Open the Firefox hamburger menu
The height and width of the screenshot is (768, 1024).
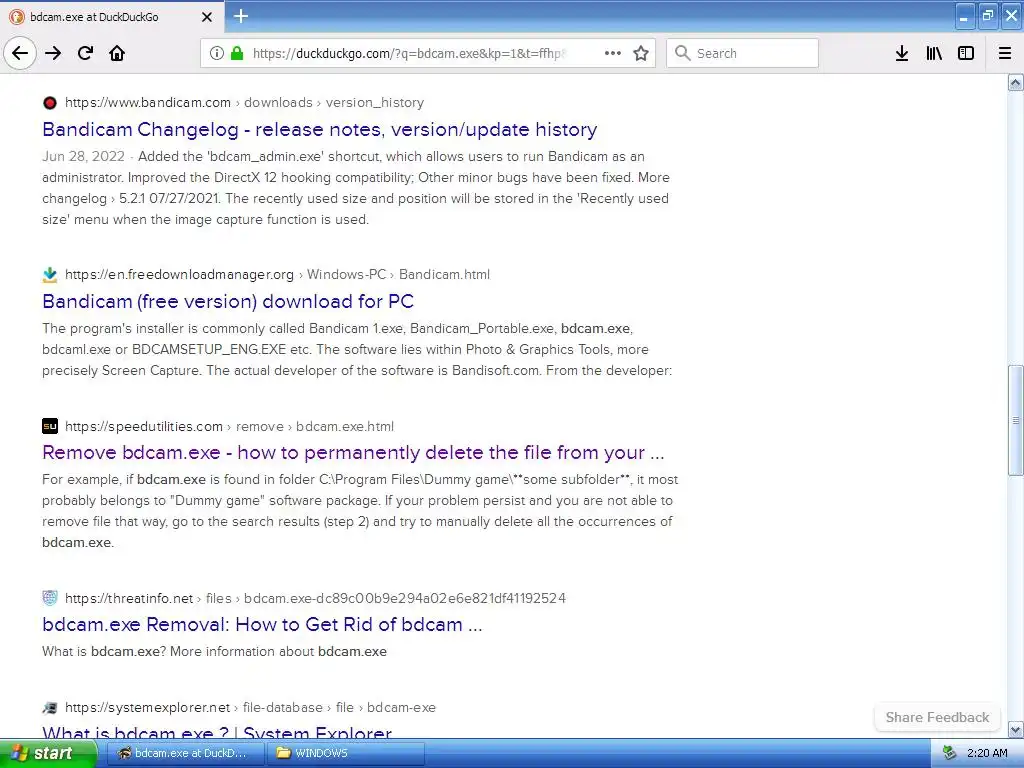click(1005, 54)
